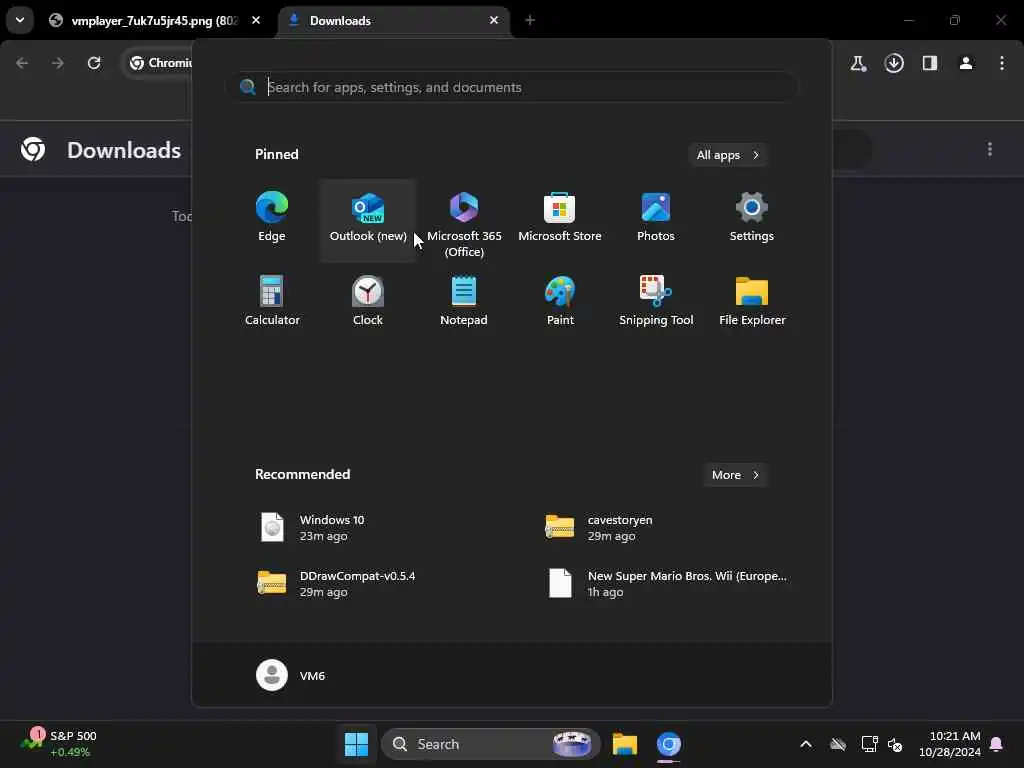Close the Downloads tab
1024x768 pixels.
coord(494,20)
